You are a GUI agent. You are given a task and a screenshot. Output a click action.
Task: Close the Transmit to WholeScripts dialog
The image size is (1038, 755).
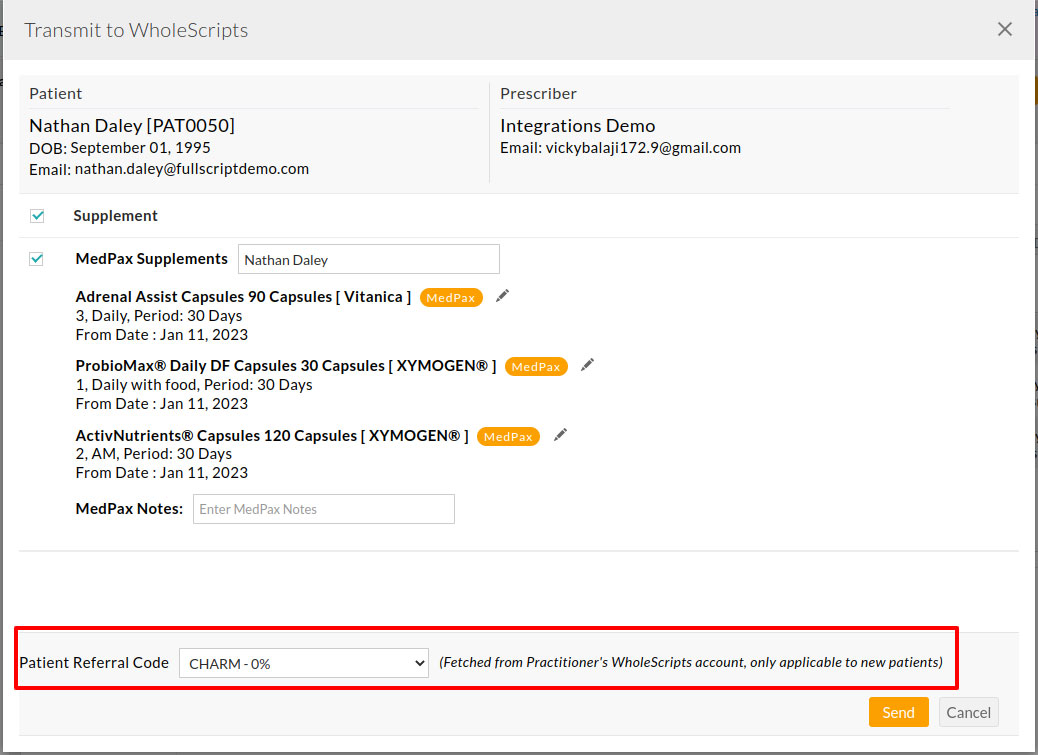point(1004,29)
